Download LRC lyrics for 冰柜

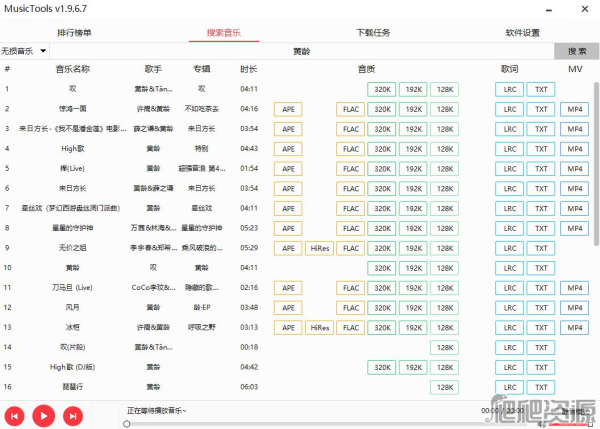pyautogui.click(x=509, y=327)
